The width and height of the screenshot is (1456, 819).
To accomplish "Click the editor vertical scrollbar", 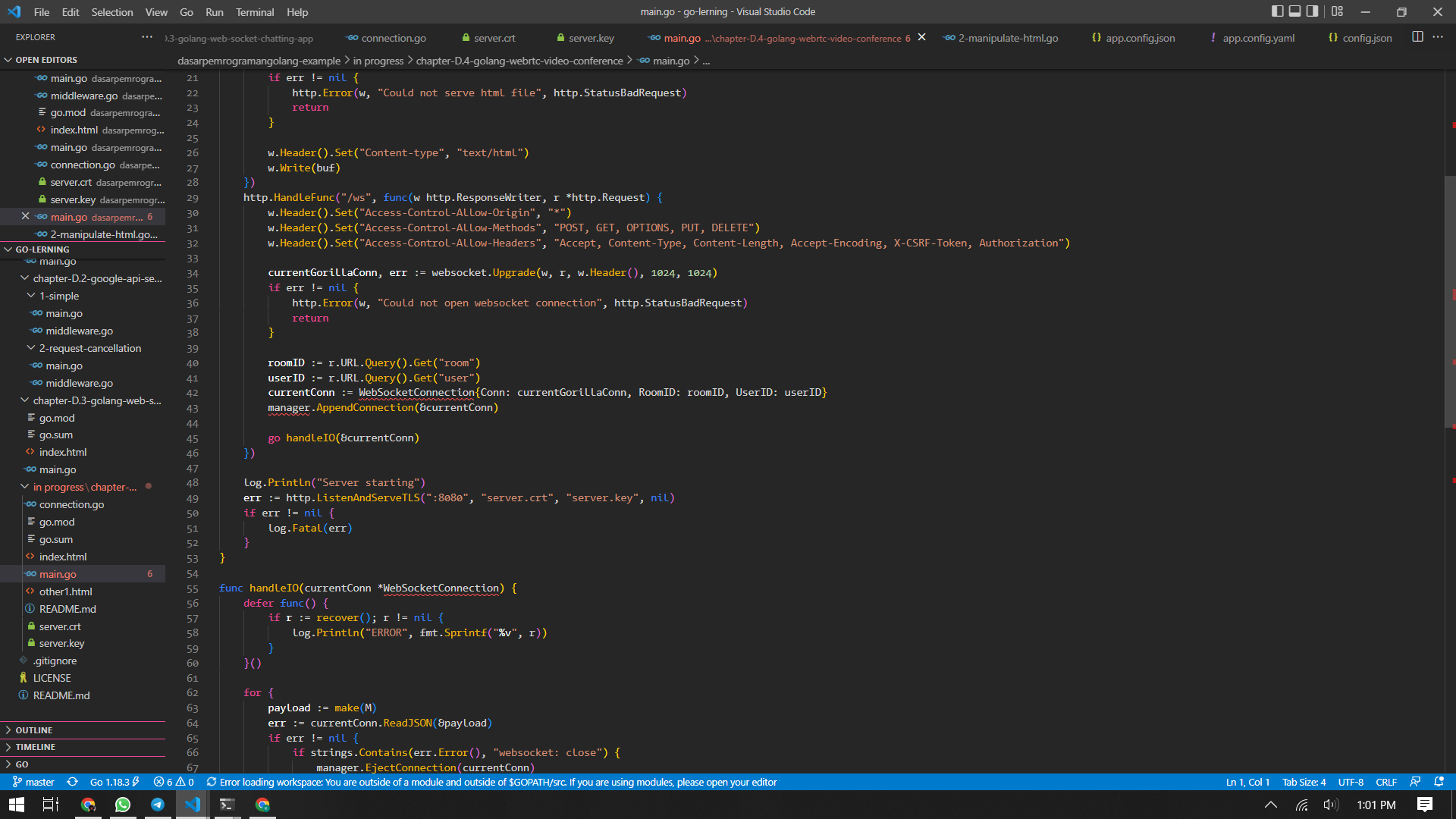I will click(x=1450, y=303).
